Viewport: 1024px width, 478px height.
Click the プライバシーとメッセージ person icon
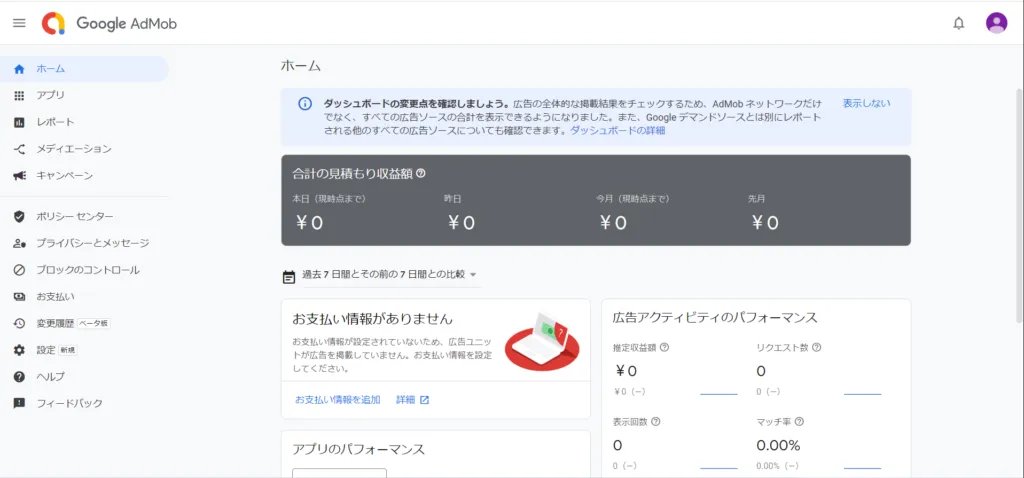point(19,243)
